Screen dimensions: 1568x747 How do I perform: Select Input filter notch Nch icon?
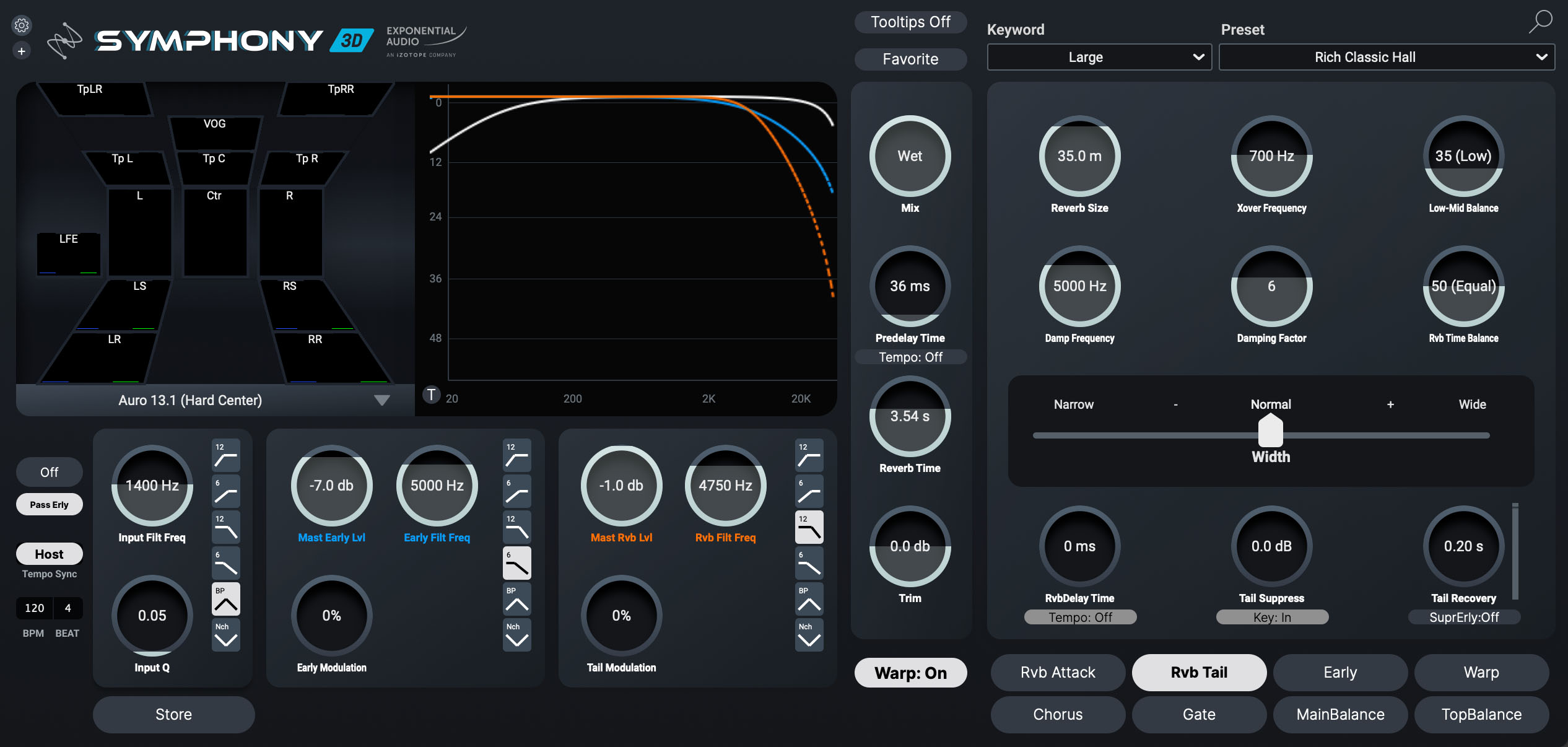226,635
